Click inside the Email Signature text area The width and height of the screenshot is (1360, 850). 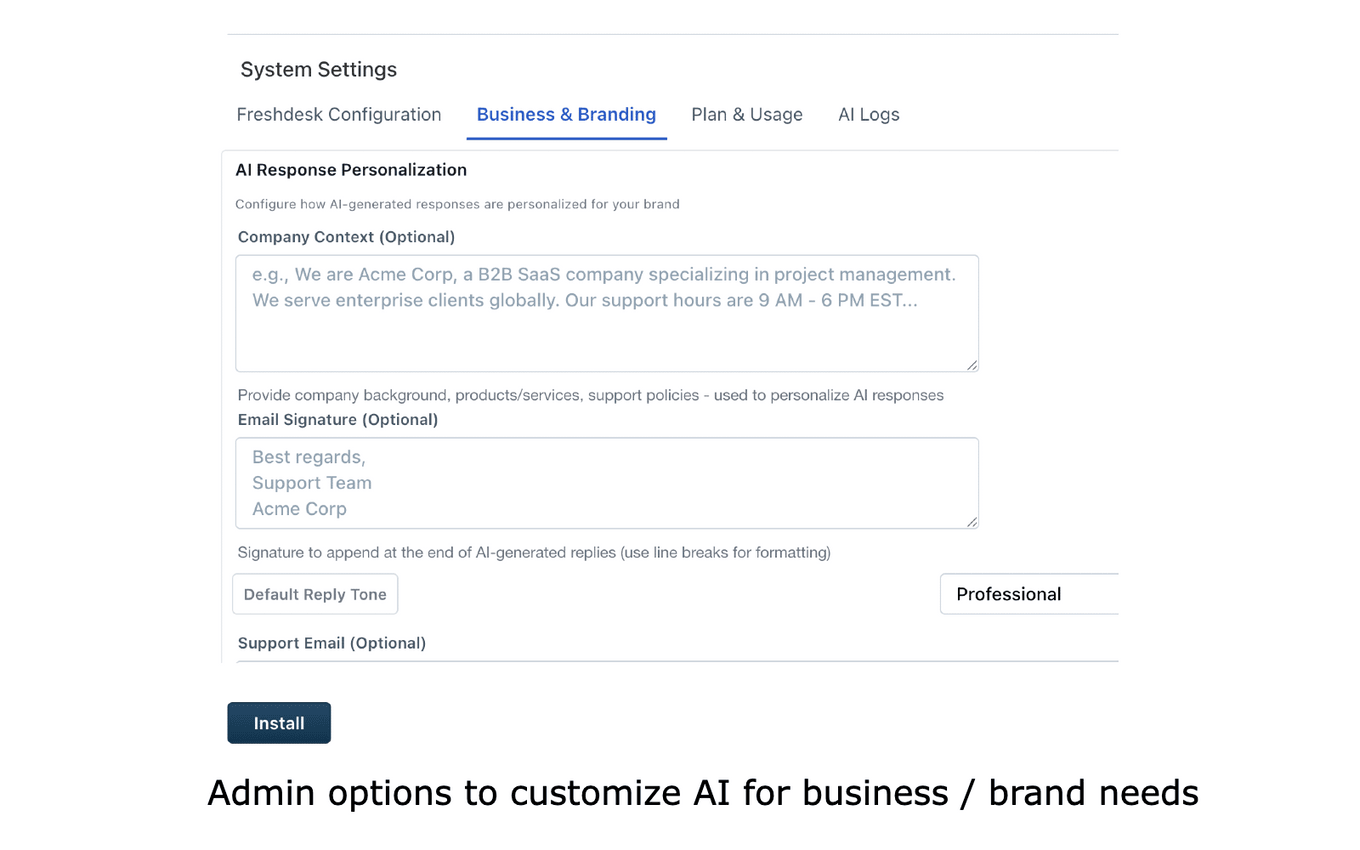click(x=606, y=482)
